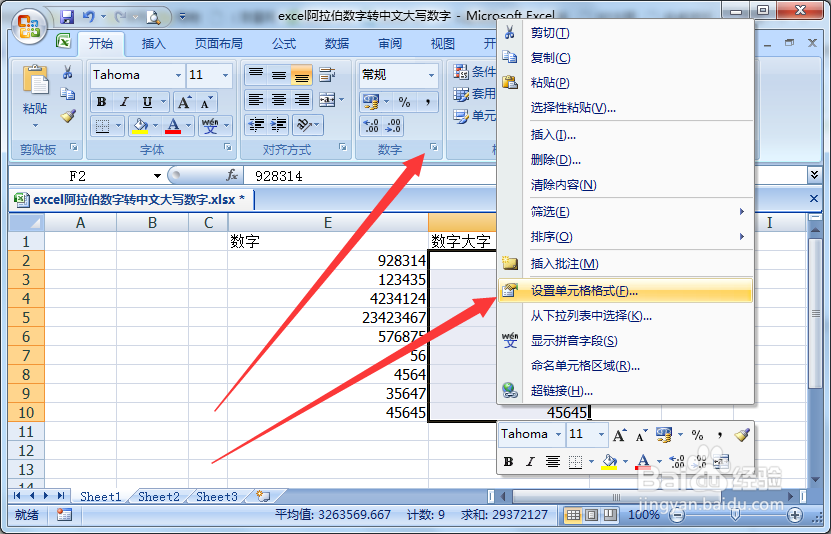
Task: Switch to the 公式 ribbon tab
Action: pyautogui.click(x=284, y=43)
